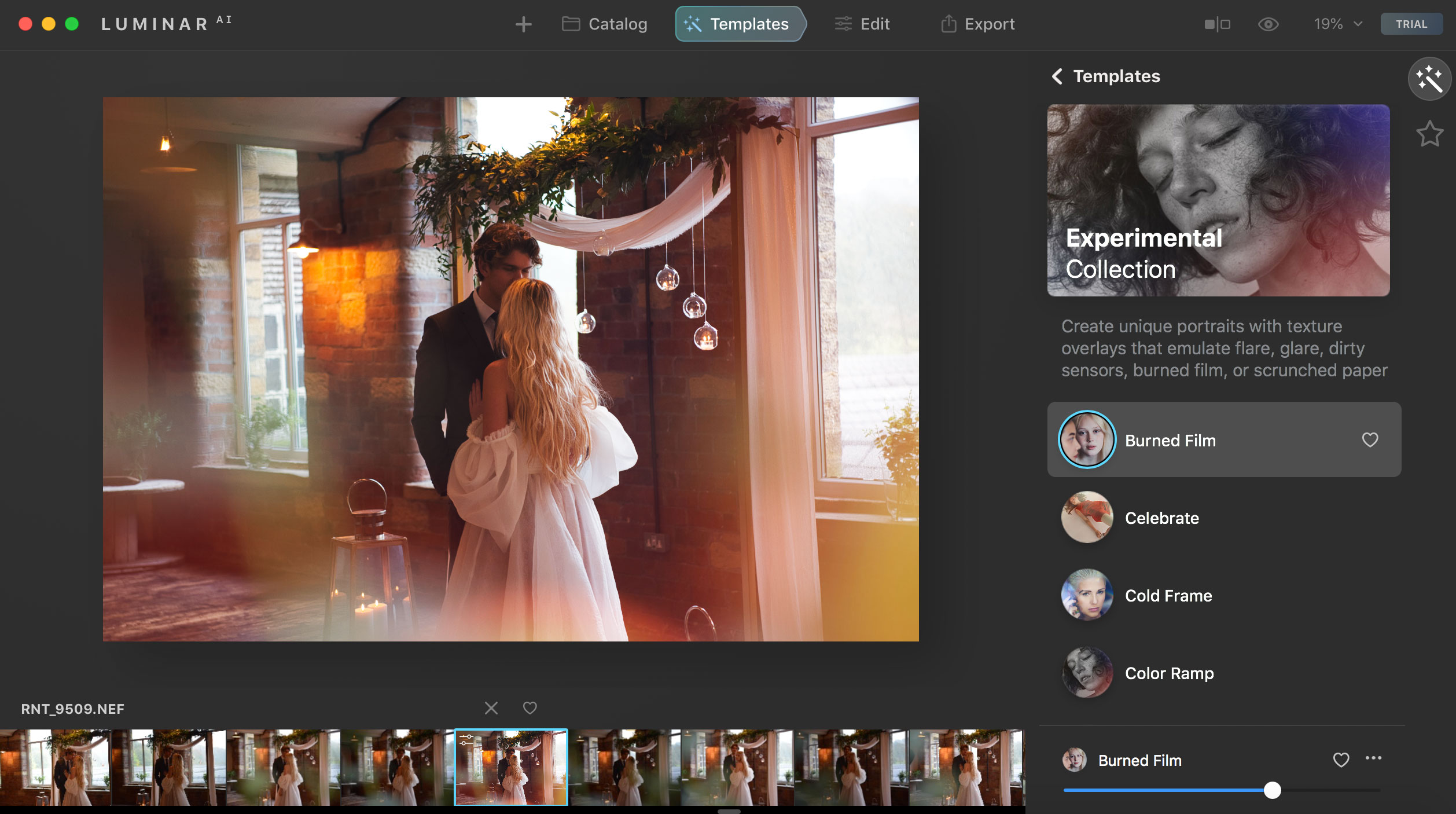
Task: Favorite RNT_9509.NEF with the heart icon
Action: coord(530,707)
